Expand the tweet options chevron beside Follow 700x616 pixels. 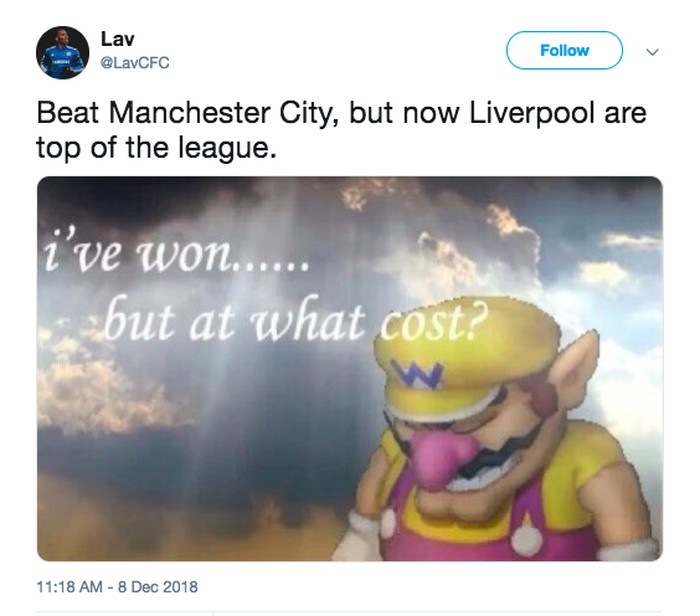coord(652,52)
